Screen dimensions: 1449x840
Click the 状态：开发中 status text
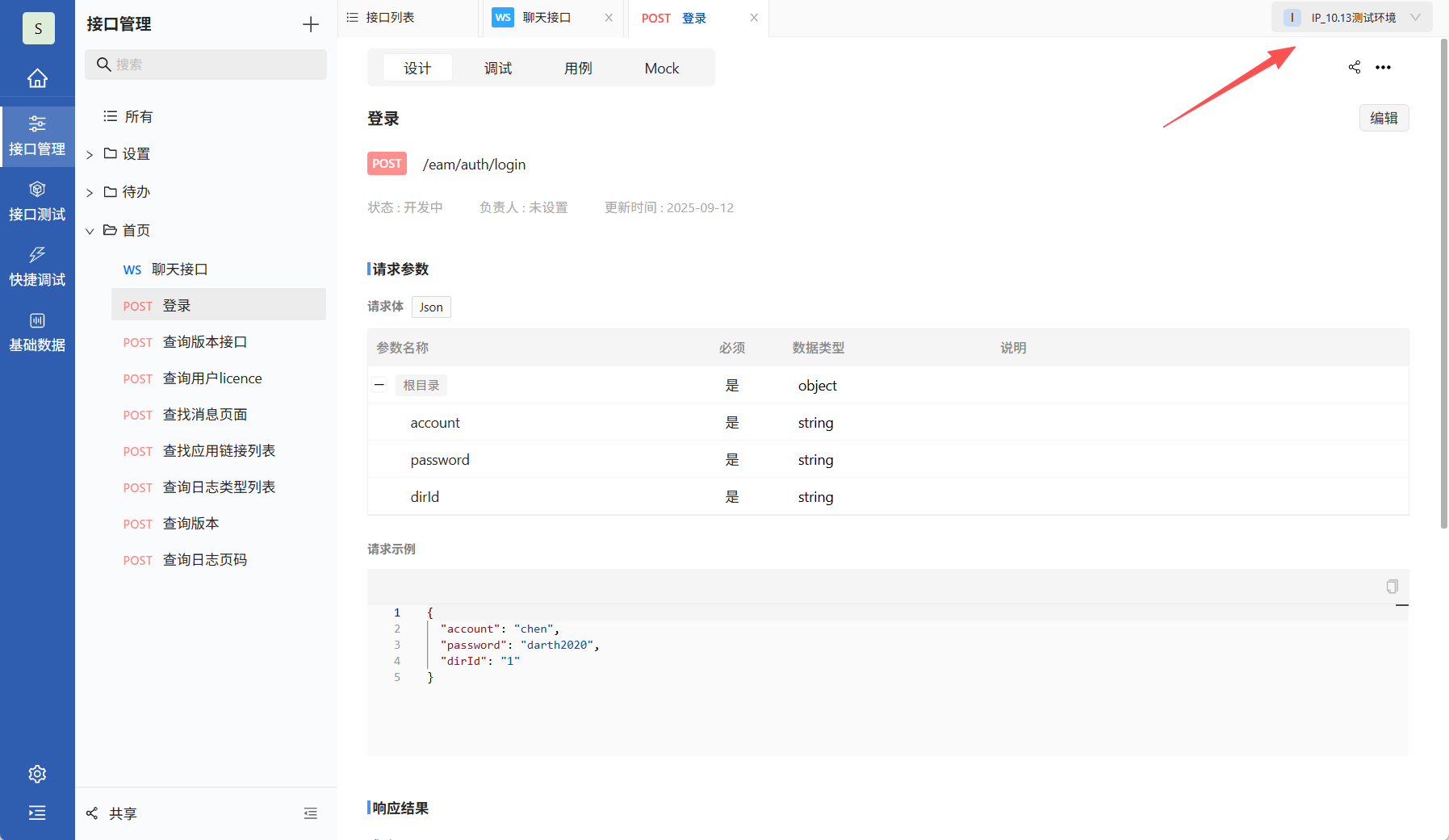(405, 207)
